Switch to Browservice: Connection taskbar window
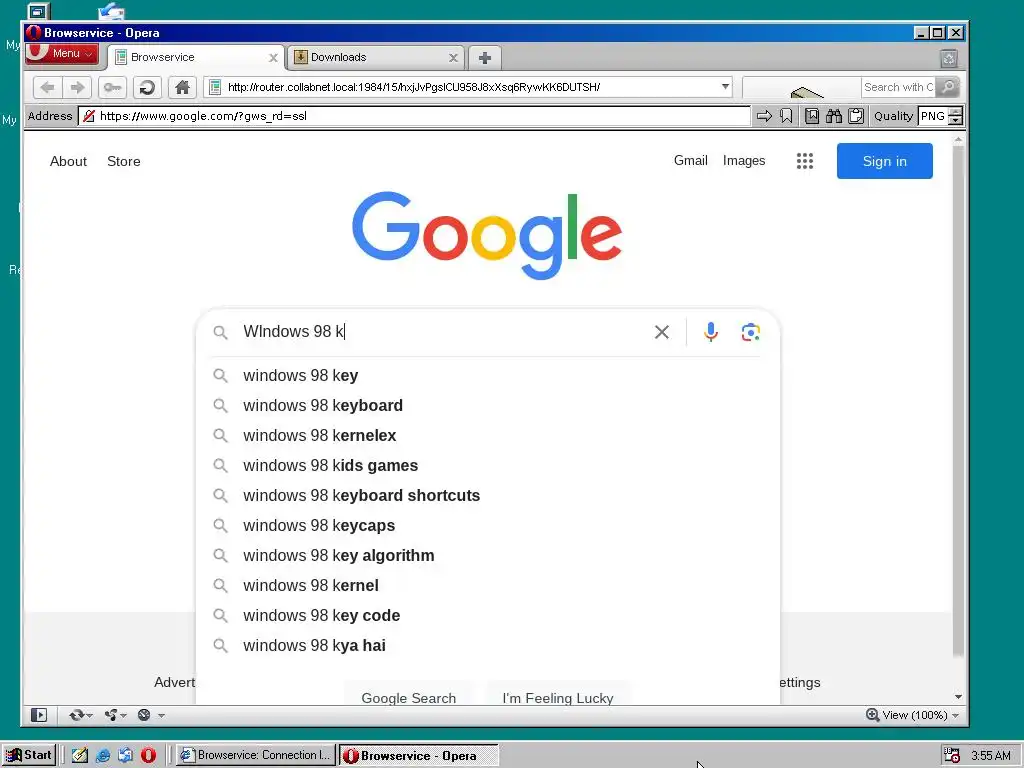The width and height of the screenshot is (1024, 768). tap(256, 756)
